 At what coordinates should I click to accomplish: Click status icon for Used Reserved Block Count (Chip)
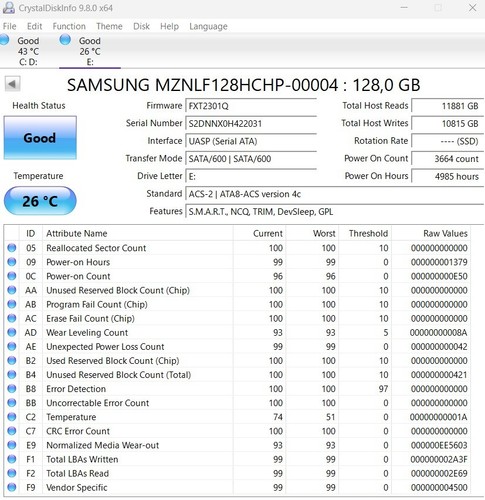click(12, 360)
